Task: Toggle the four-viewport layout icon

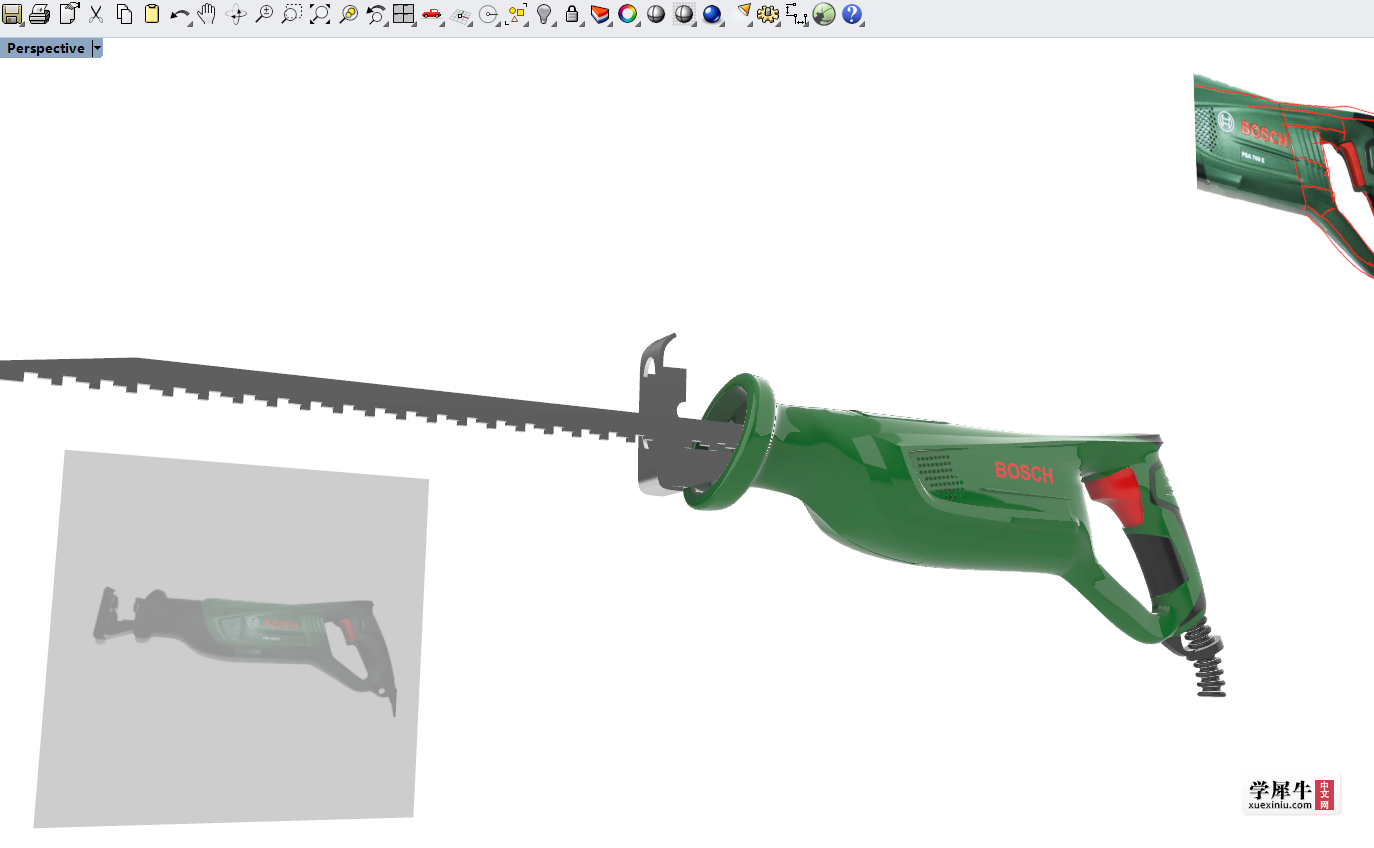Action: (x=404, y=14)
